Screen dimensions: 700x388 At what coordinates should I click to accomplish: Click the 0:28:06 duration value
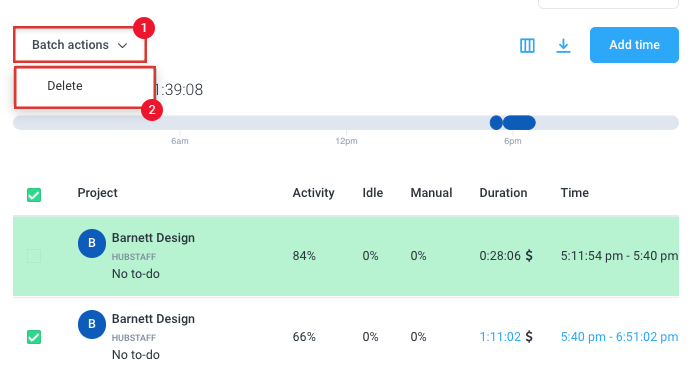[x=500, y=256]
